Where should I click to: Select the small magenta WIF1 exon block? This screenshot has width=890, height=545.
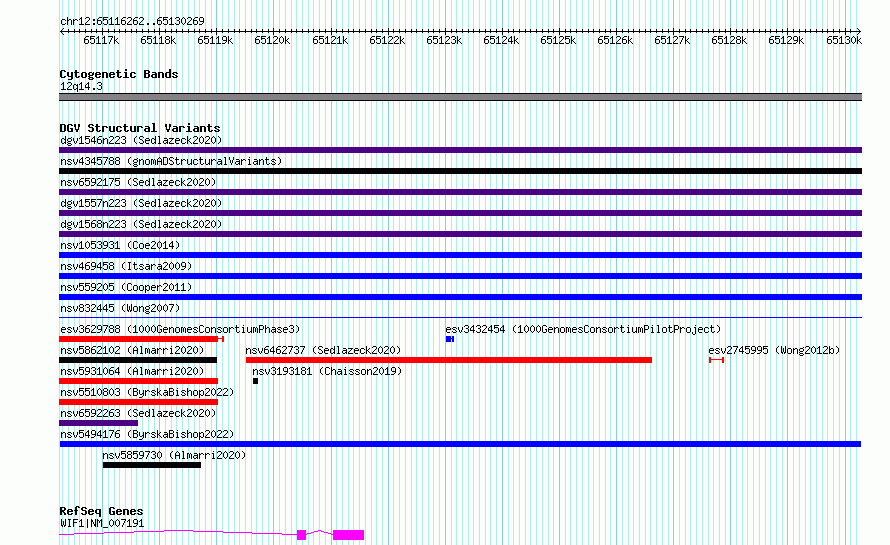(301, 535)
